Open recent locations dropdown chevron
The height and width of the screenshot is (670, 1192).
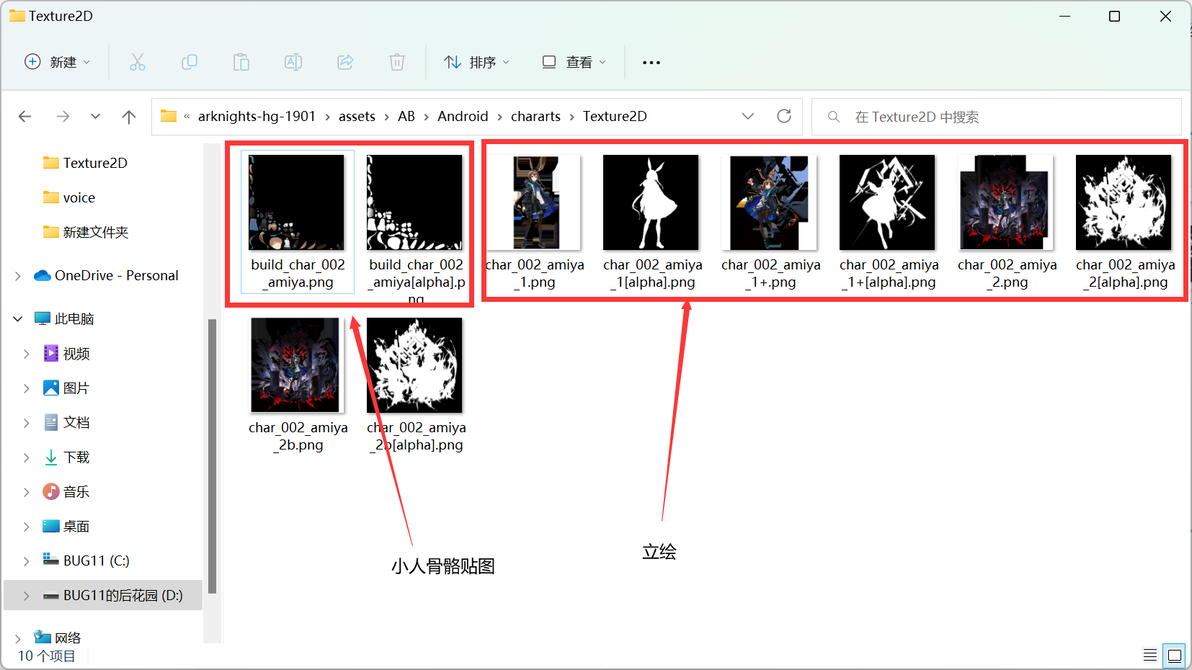tap(95, 116)
